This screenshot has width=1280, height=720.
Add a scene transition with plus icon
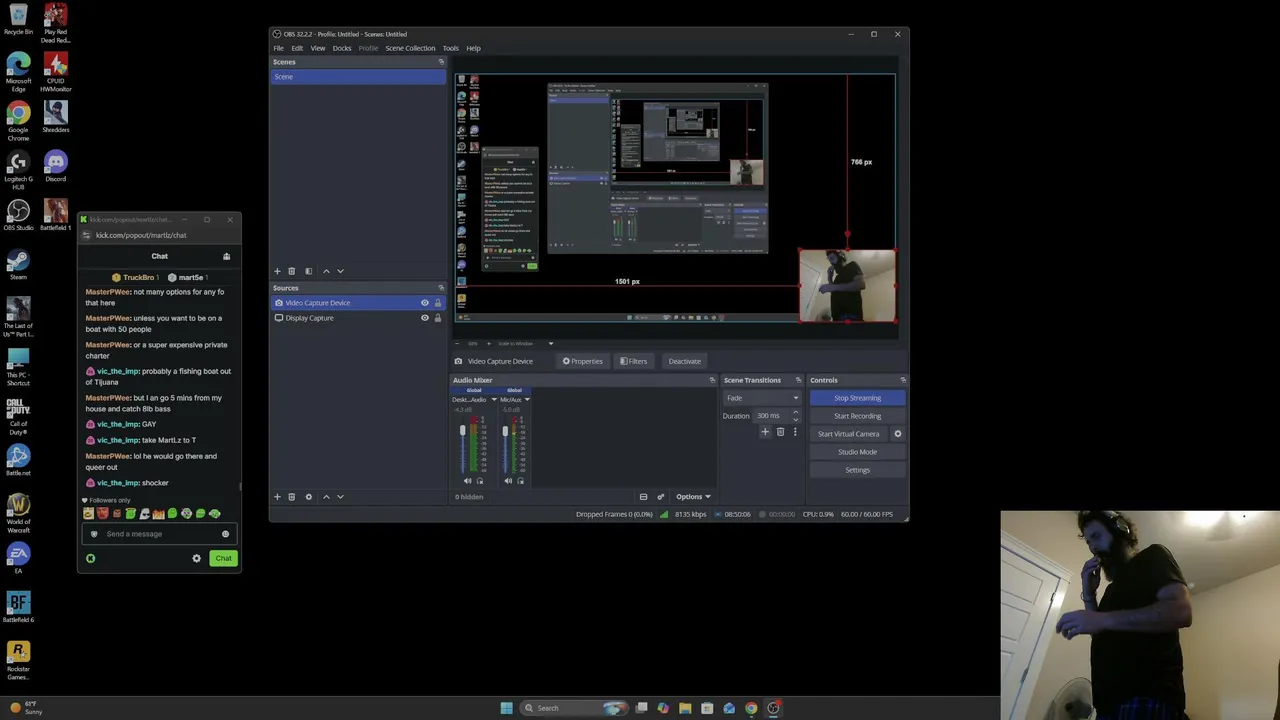click(x=765, y=432)
